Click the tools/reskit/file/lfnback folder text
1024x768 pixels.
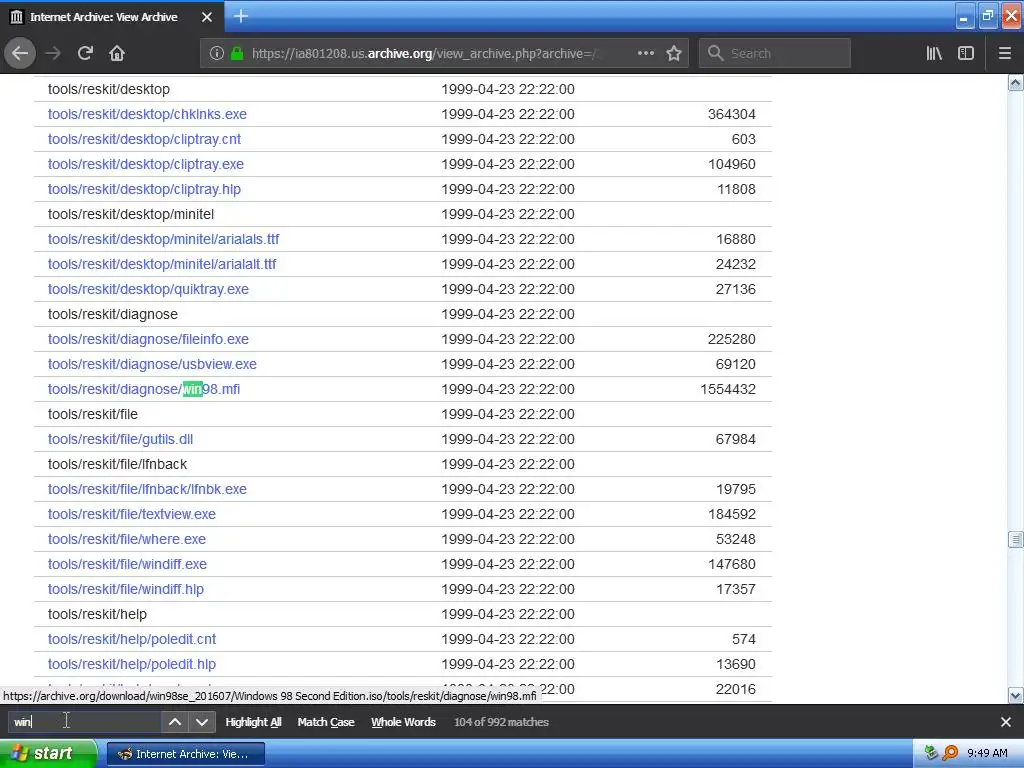(118, 464)
